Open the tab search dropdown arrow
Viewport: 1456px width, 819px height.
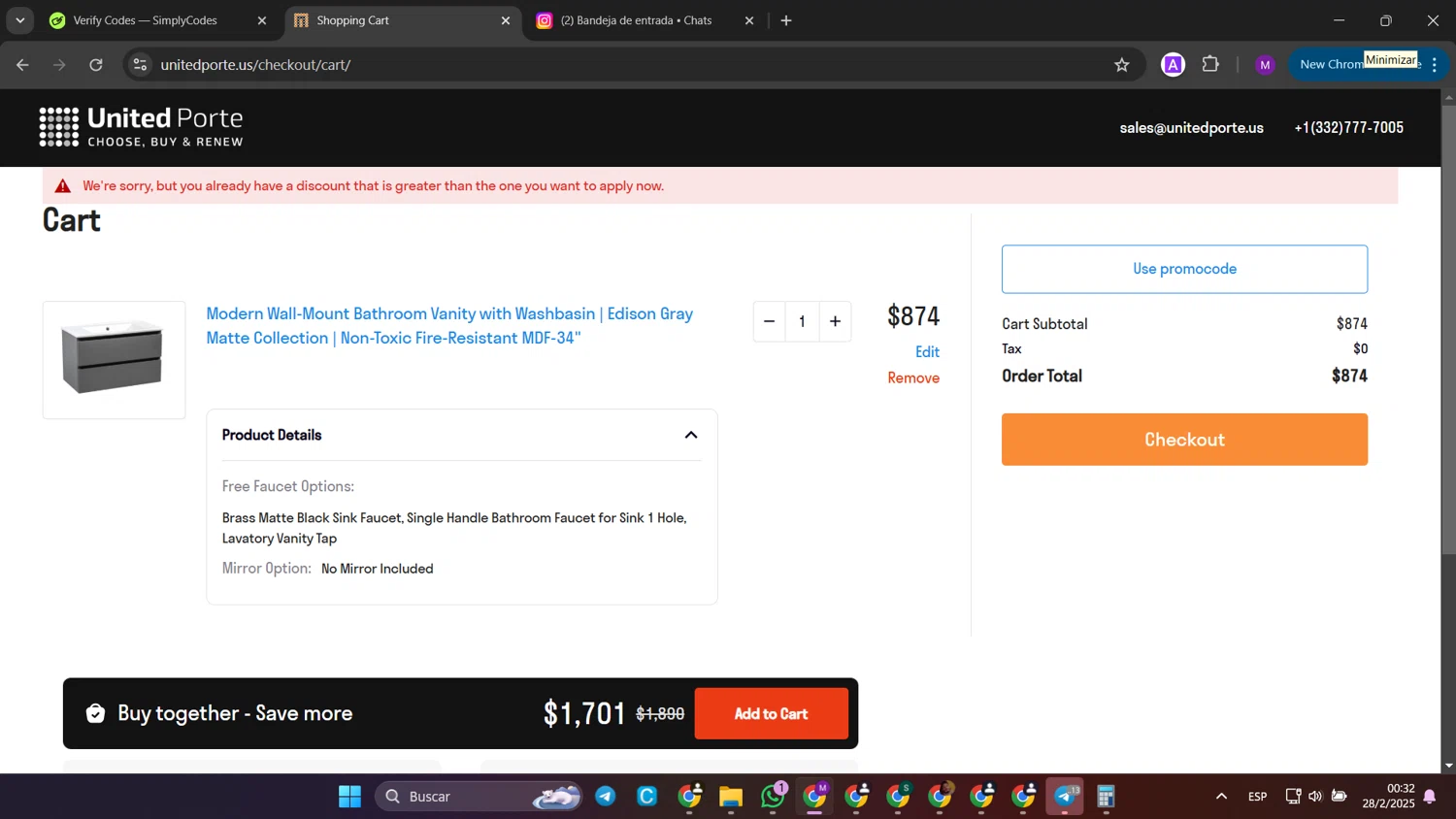pyautogui.click(x=19, y=20)
